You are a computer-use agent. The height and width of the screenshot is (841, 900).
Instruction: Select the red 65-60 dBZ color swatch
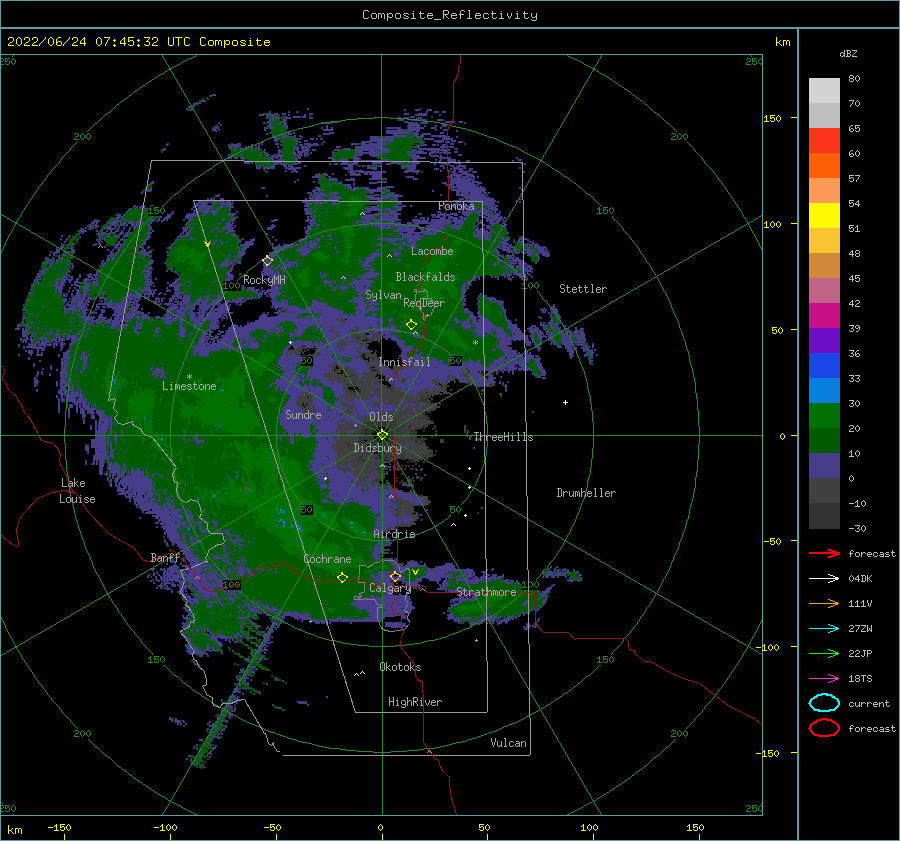click(824, 141)
